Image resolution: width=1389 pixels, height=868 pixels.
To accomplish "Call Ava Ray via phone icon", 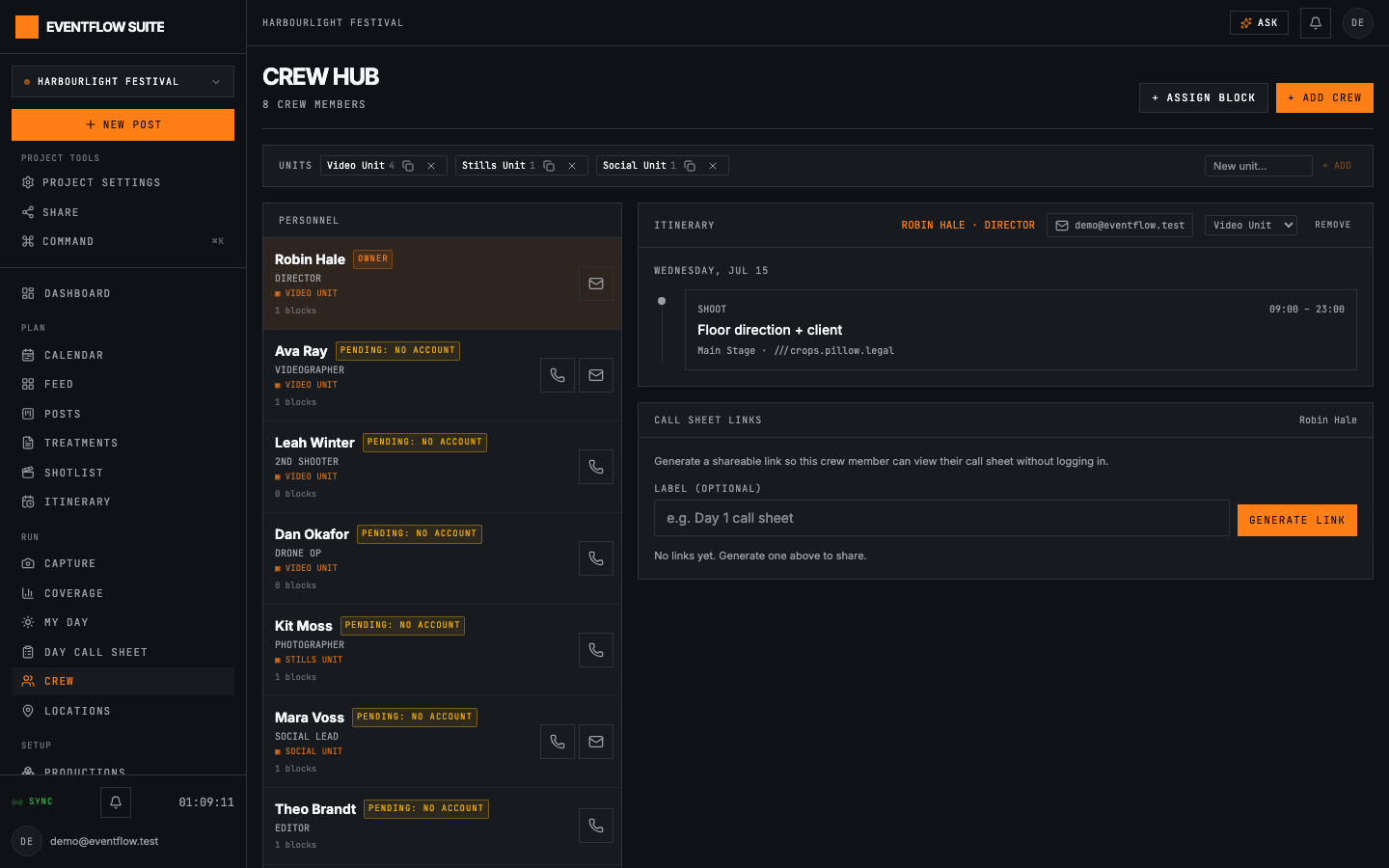I will (558, 375).
